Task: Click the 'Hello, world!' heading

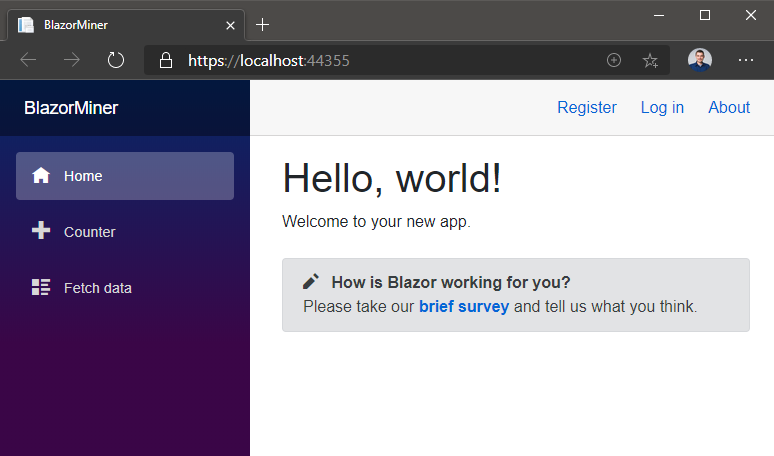Action: (391, 178)
